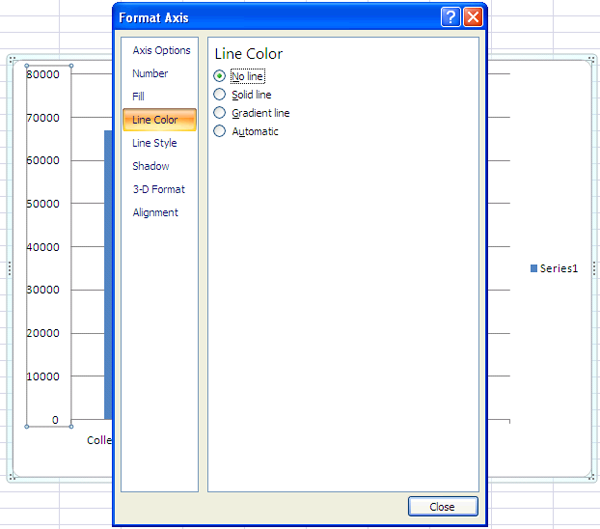Switch to the Alignment category
Image resolution: width=600 pixels, height=529 pixels.
point(155,212)
